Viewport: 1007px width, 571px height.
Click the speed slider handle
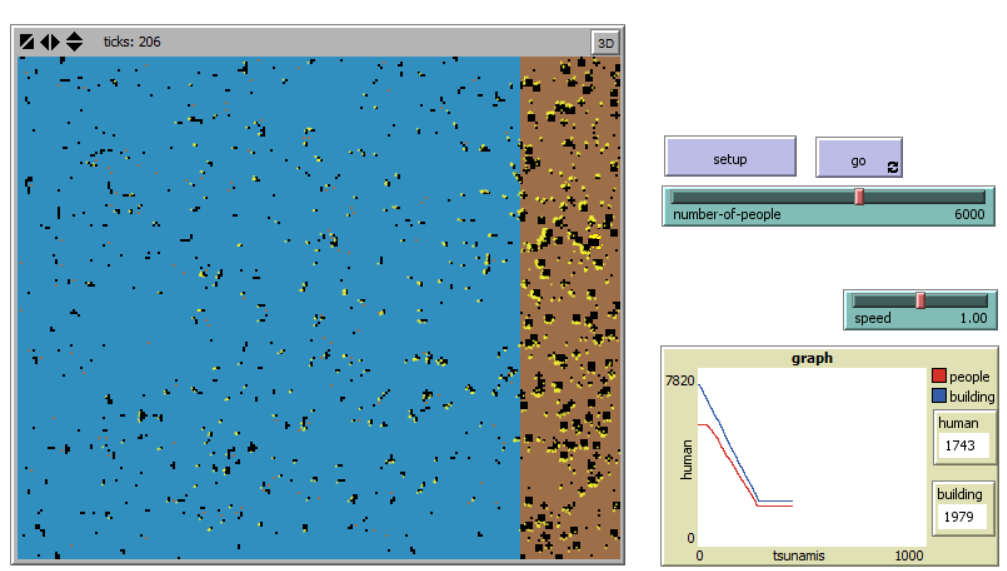pos(920,301)
